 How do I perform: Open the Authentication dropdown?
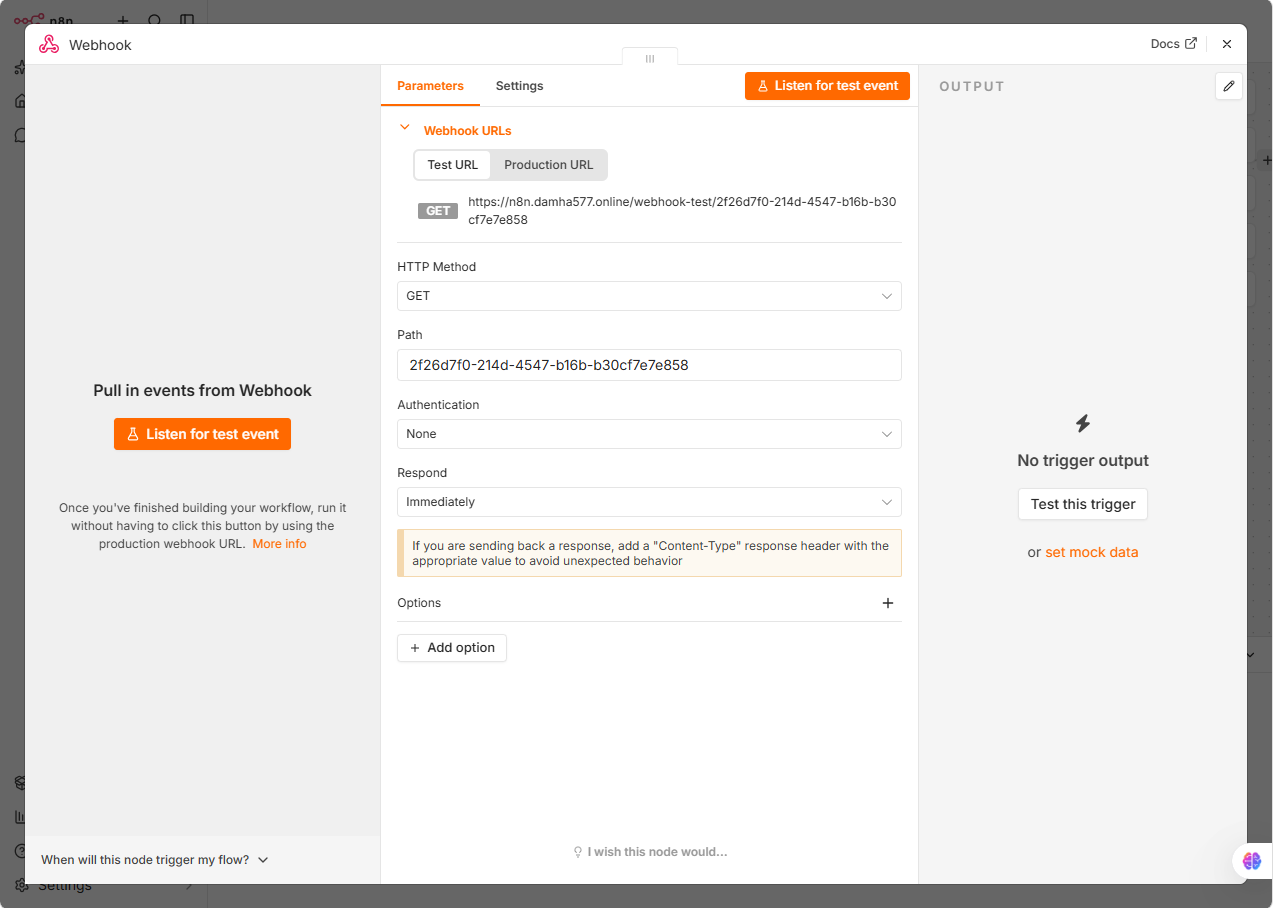pos(649,434)
